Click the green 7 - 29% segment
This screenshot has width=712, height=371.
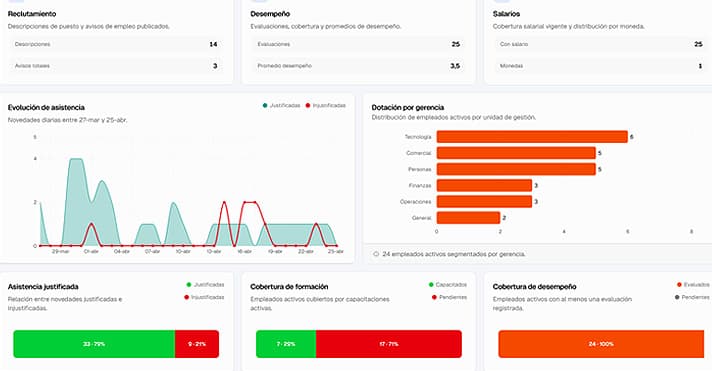[286, 344]
